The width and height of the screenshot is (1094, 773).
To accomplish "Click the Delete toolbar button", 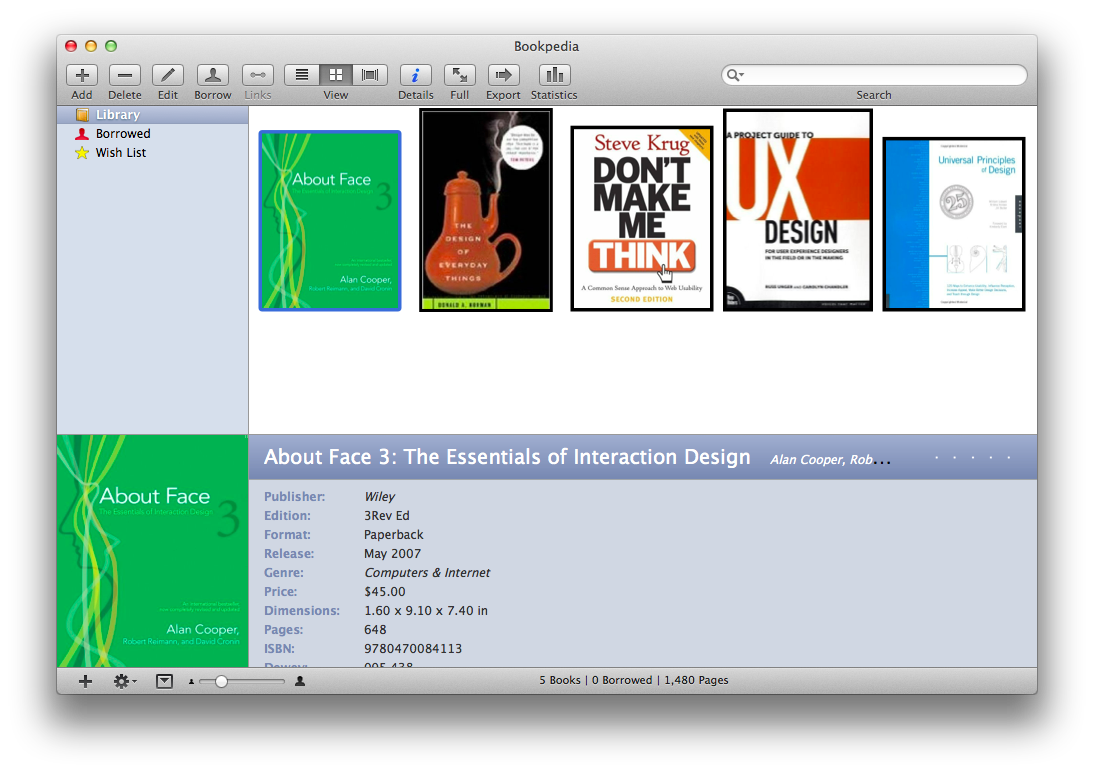I will [x=125, y=75].
